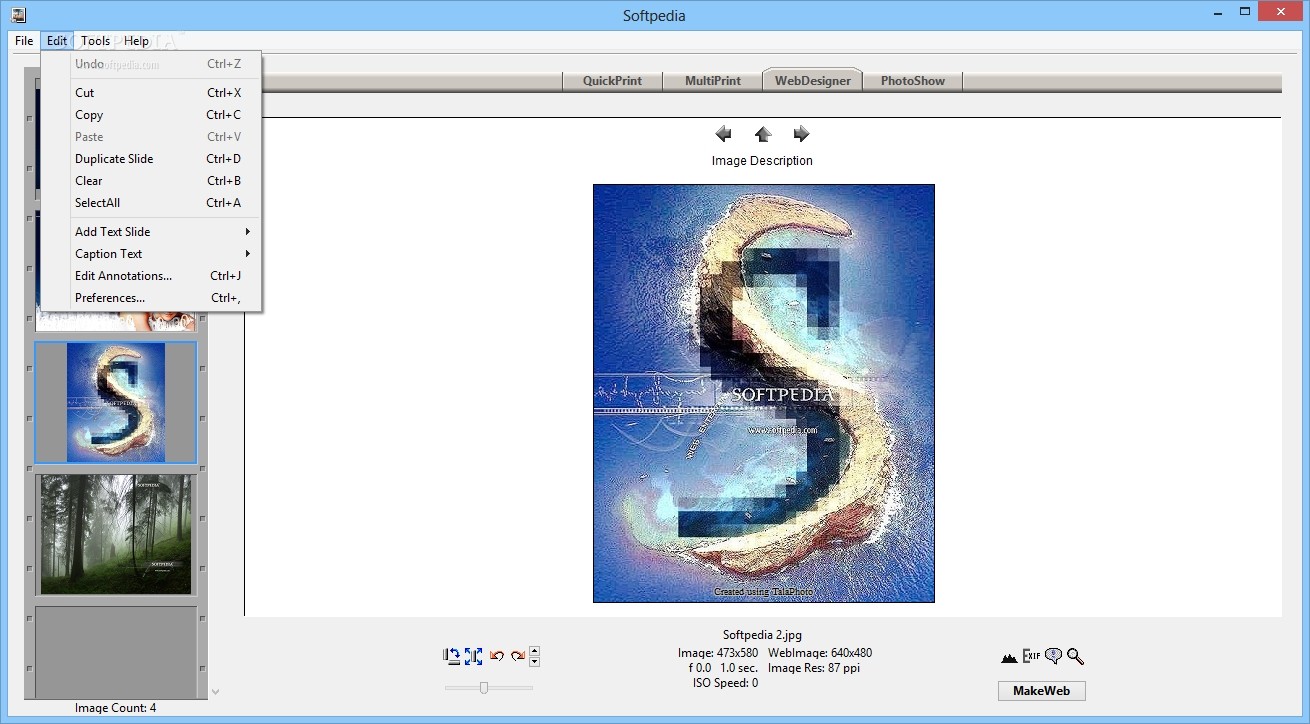1310x724 pixels.
Task: Select the WebDesigner tab
Action: coord(812,81)
